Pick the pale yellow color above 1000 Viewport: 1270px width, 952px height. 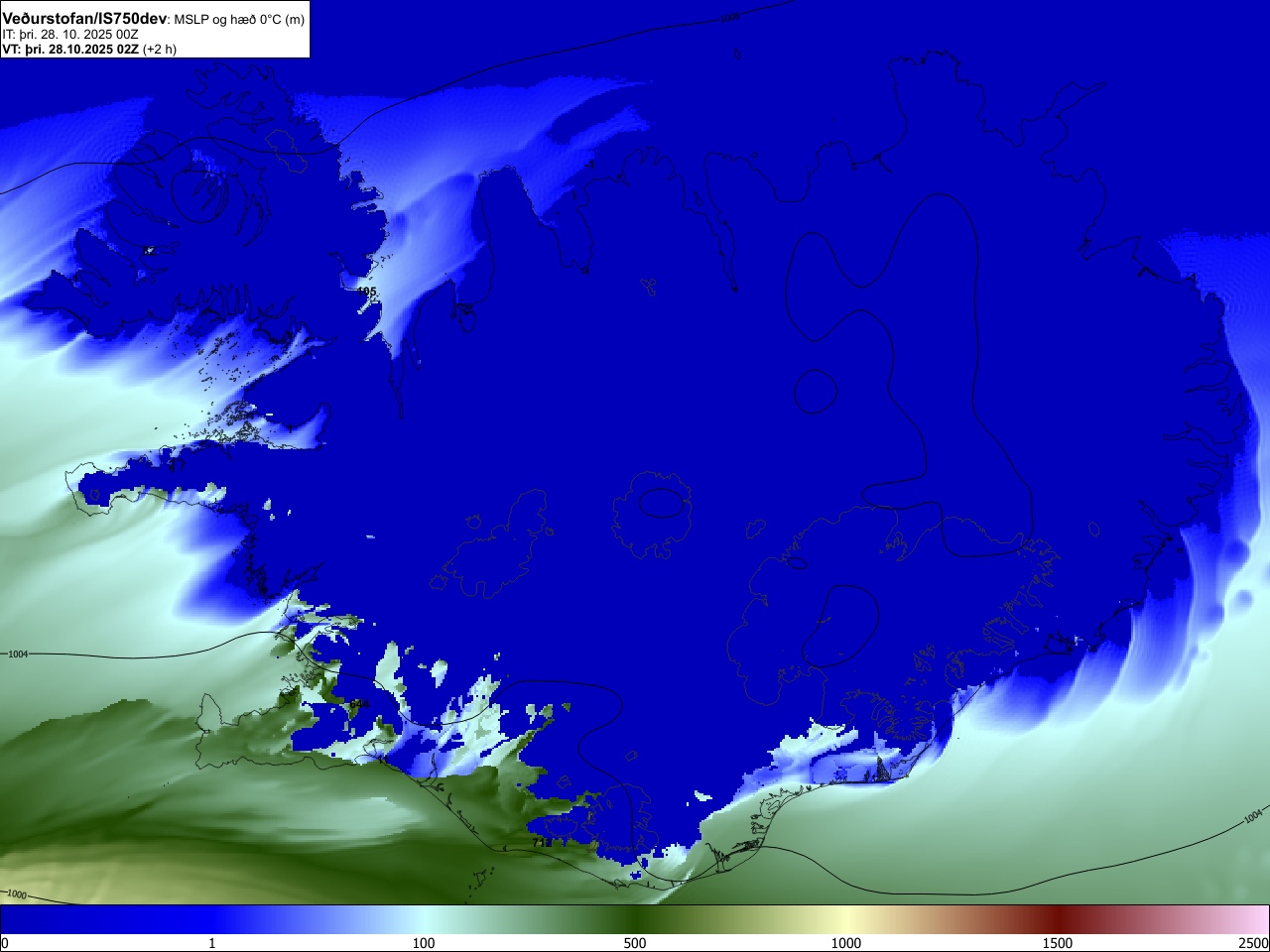point(846,919)
